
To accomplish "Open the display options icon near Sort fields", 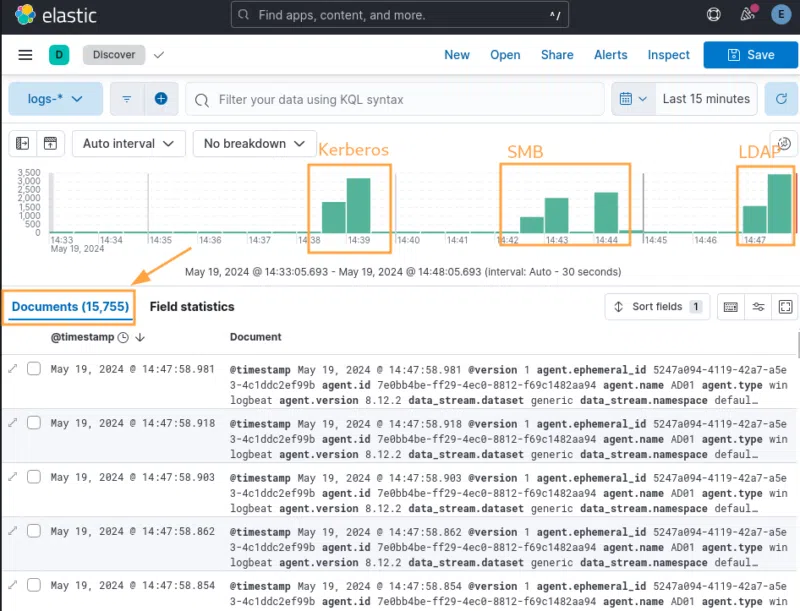I will 757,307.
